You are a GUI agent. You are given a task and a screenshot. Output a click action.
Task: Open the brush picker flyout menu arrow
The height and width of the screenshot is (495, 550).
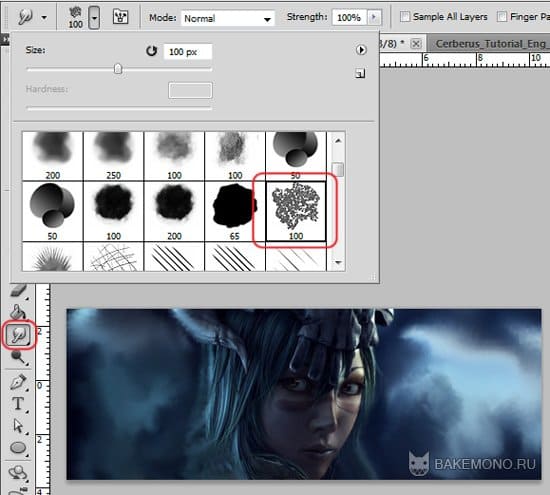point(361,50)
